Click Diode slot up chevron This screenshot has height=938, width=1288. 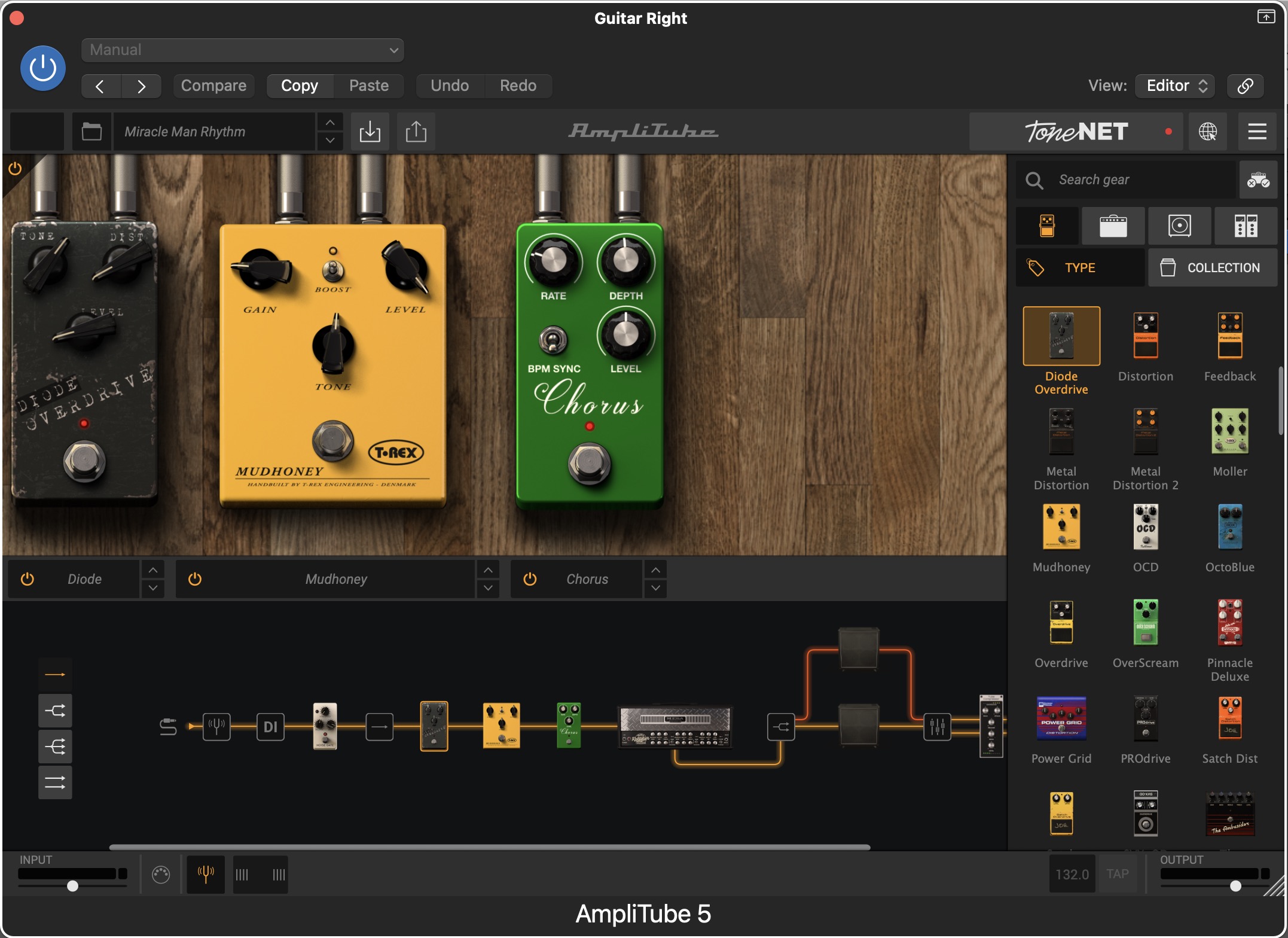[153, 569]
